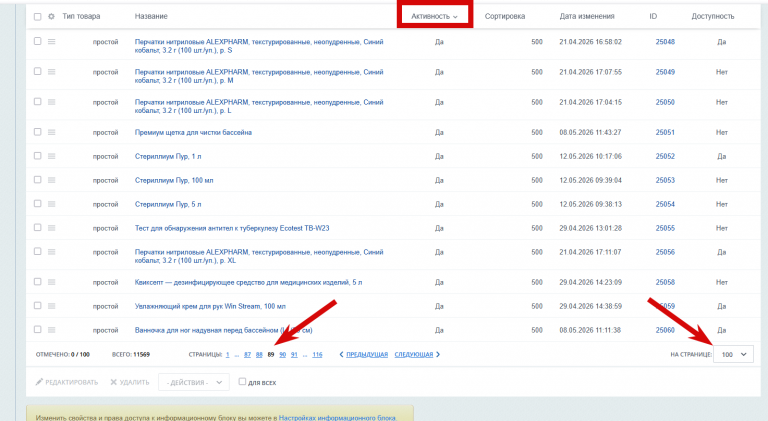This screenshot has width=768, height=421.
Task: Jump to page 87 in pagination
Action: [247, 354]
